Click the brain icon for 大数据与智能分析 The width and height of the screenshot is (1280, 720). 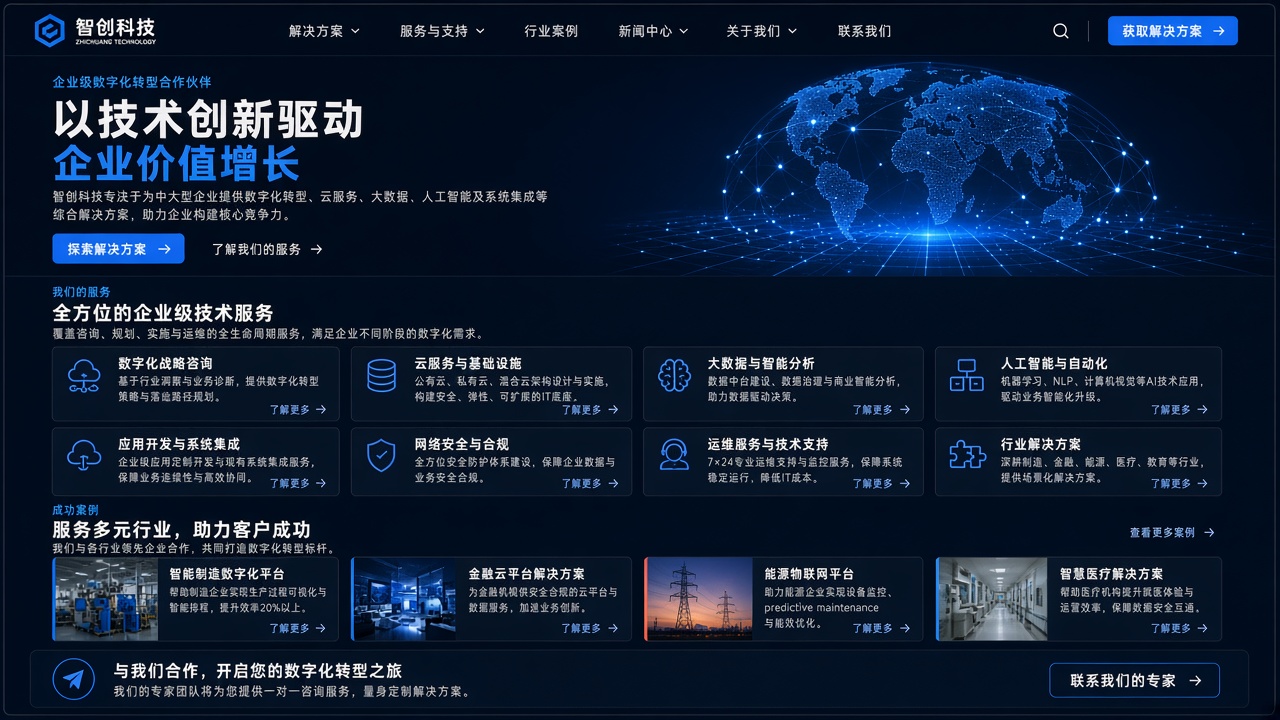pyautogui.click(x=674, y=376)
